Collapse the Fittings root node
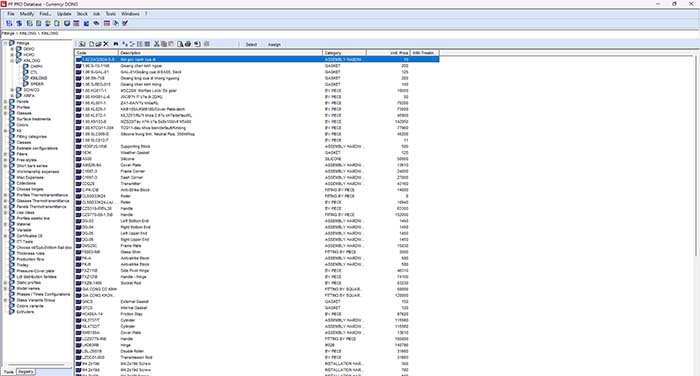700x376 pixels. [5, 43]
